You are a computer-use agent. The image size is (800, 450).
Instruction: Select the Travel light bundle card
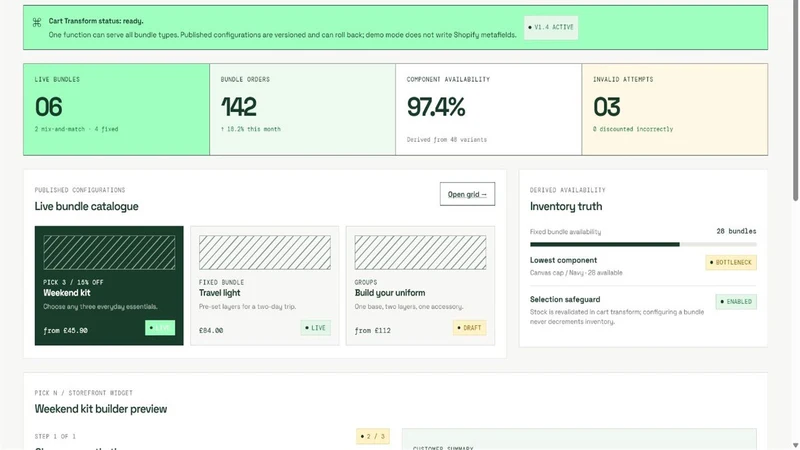[265, 286]
